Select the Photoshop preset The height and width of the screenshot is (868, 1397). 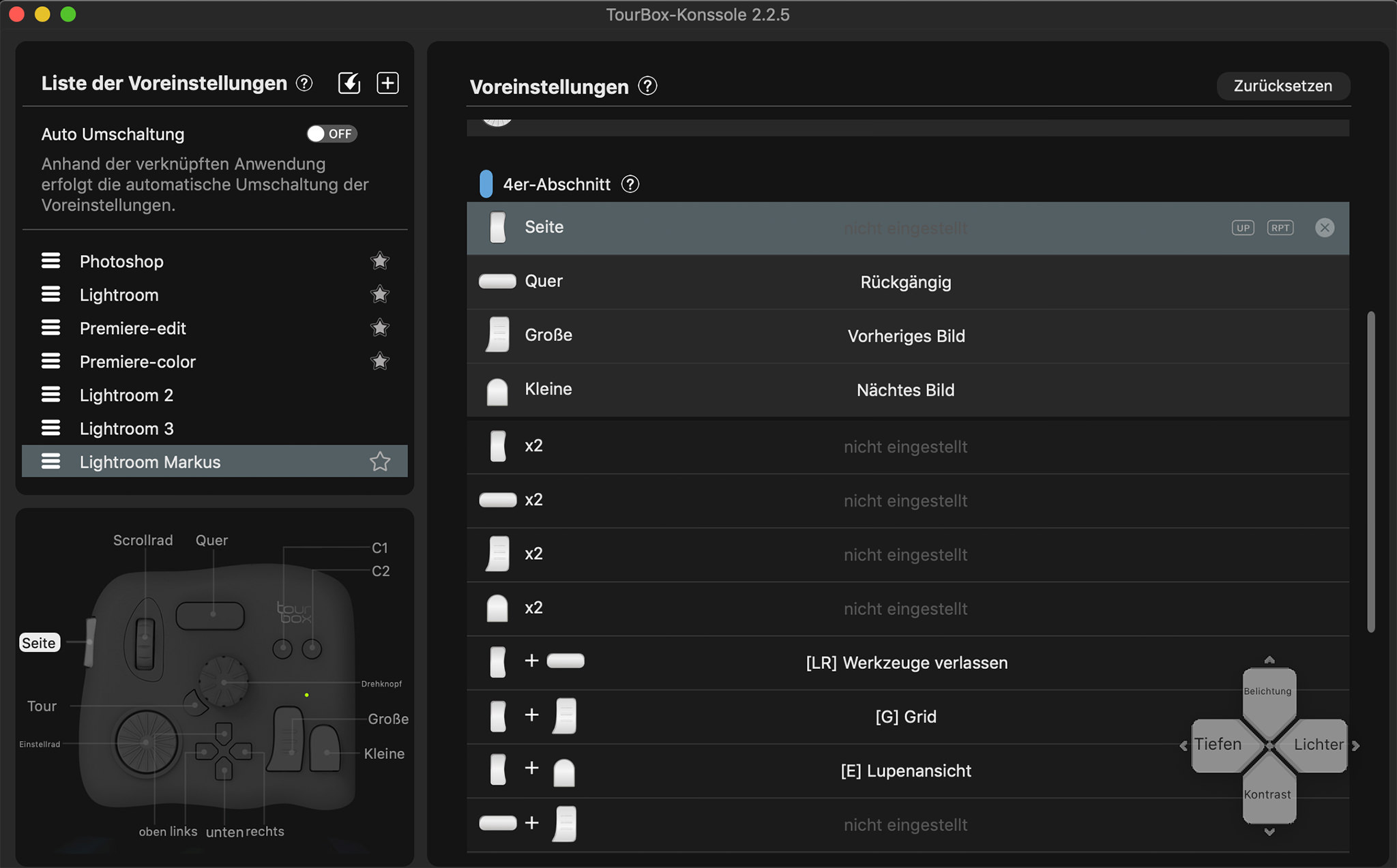click(x=215, y=261)
